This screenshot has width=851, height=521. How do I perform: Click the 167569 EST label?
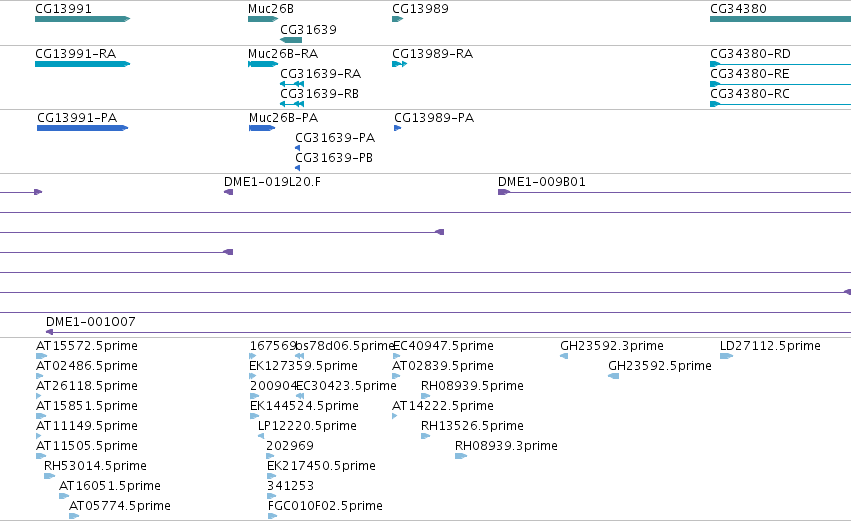pyautogui.click(x=272, y=346)
